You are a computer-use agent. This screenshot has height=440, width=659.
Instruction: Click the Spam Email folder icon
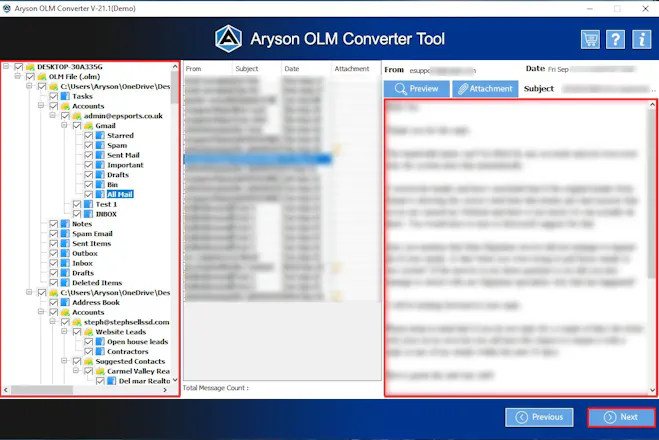[x=65, y=234]
